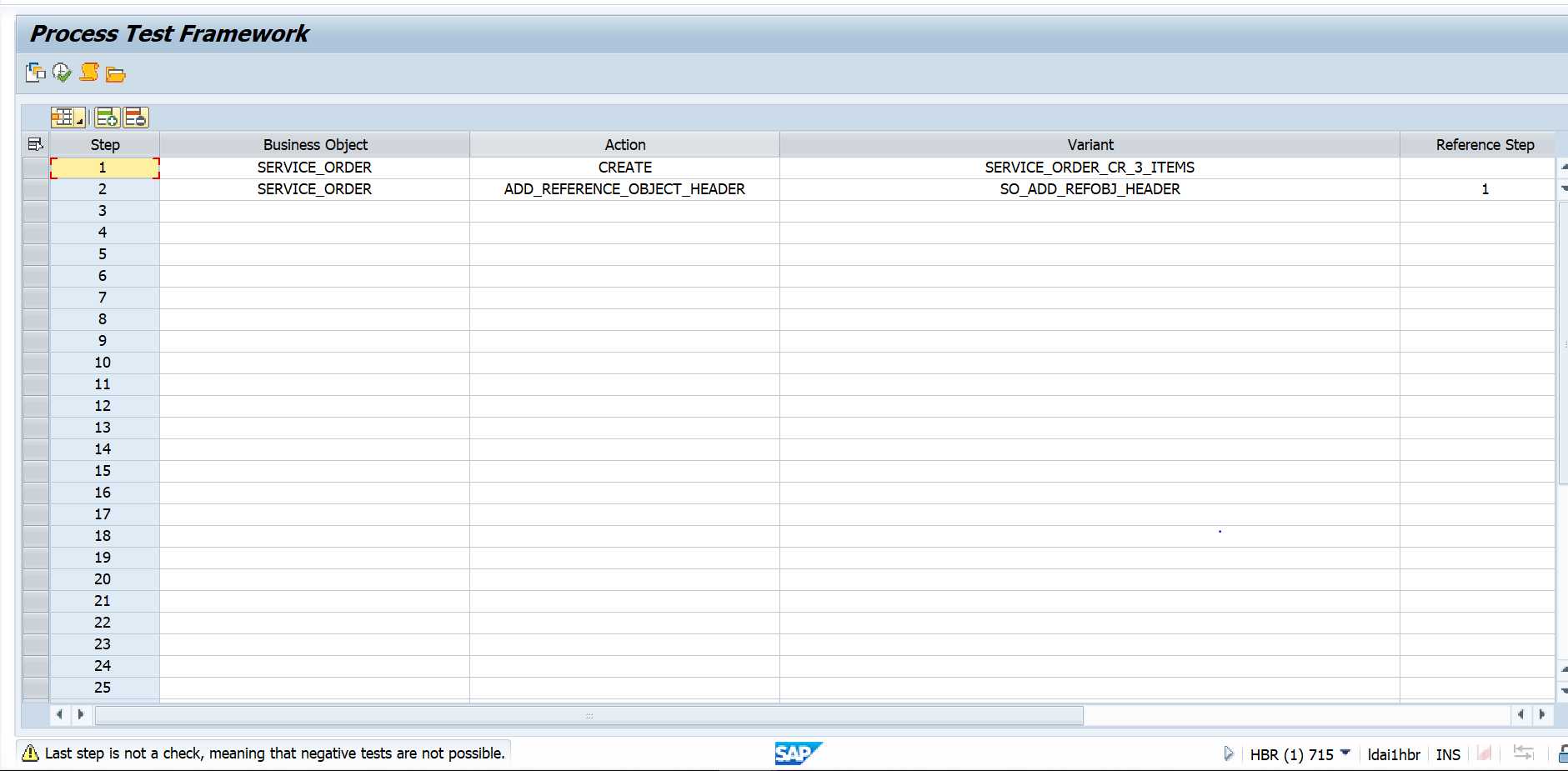Click the table layout settings icon
This screenshot has height=771, width=1568.
point(63,118)
